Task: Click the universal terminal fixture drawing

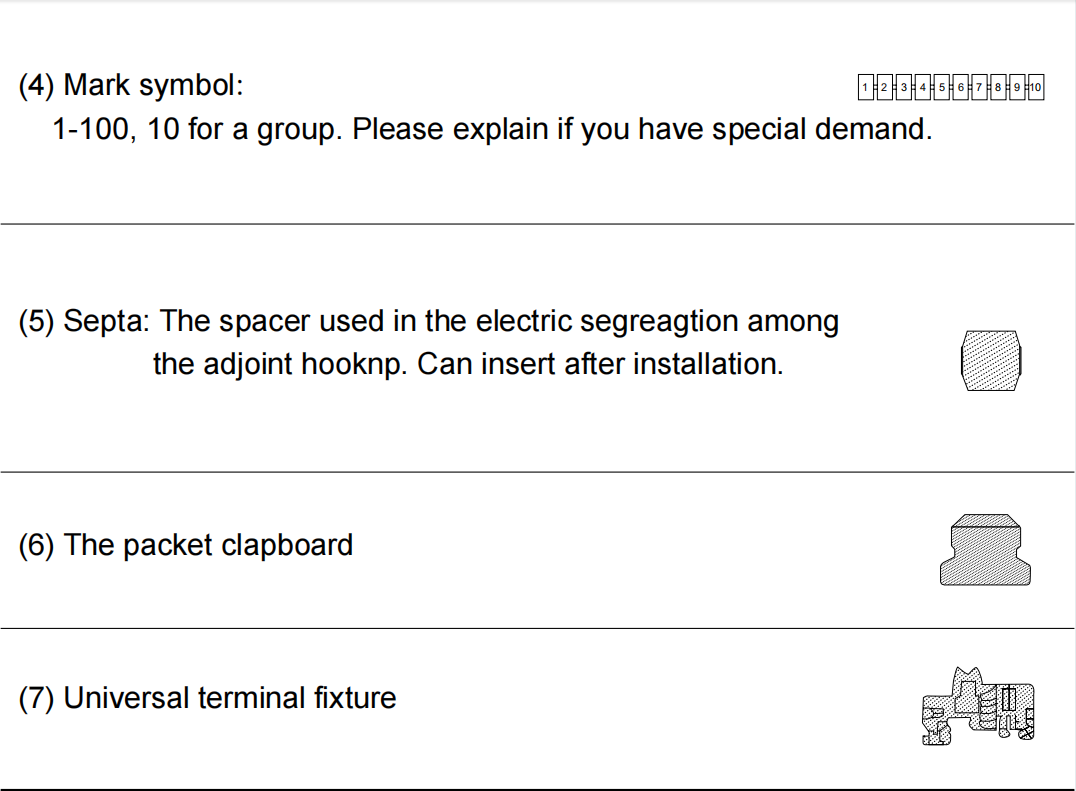Action: 979,706
